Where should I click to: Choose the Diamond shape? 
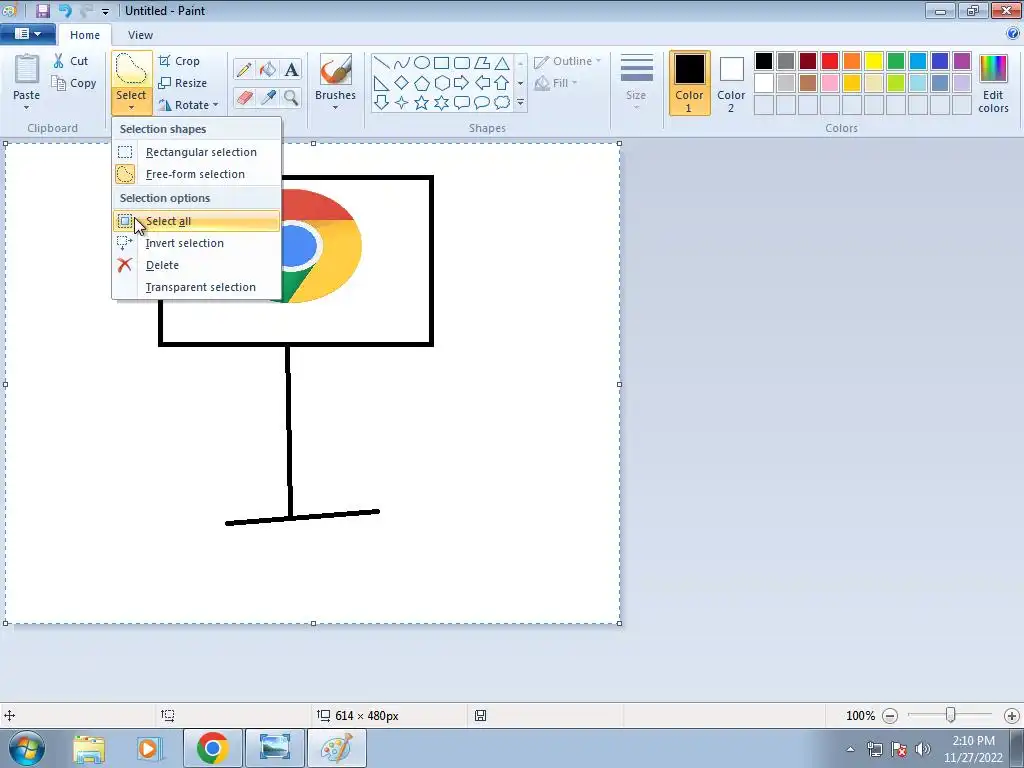pyautogui.click(x=402, y=82)
